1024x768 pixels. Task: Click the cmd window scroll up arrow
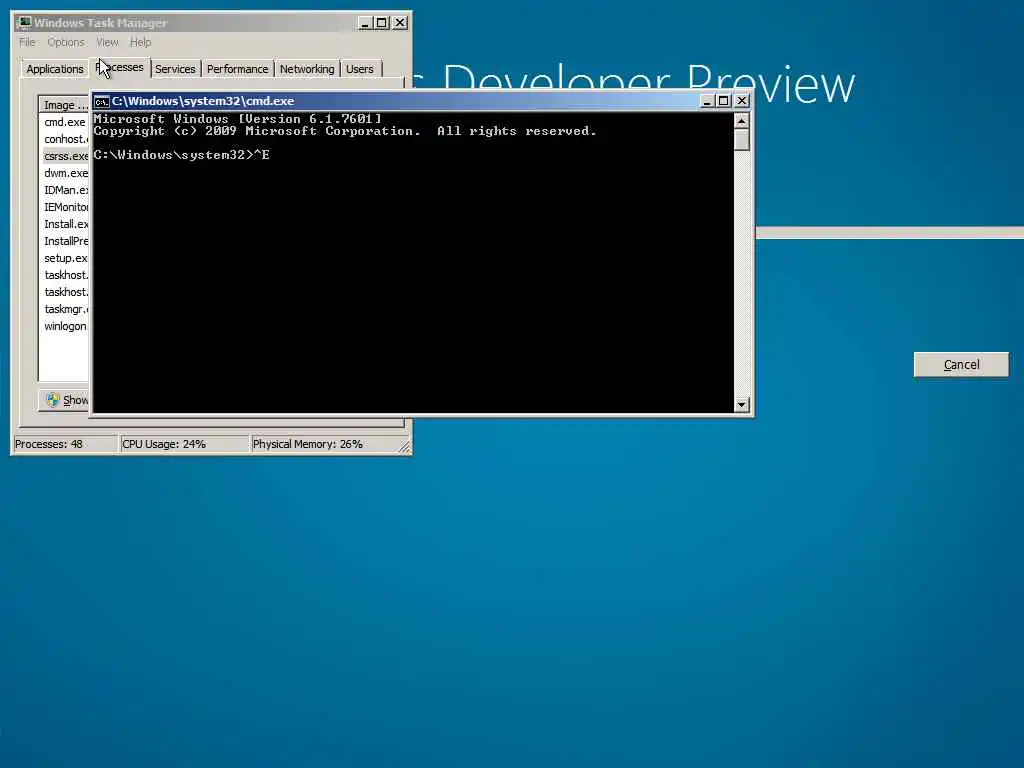[741, 121]
